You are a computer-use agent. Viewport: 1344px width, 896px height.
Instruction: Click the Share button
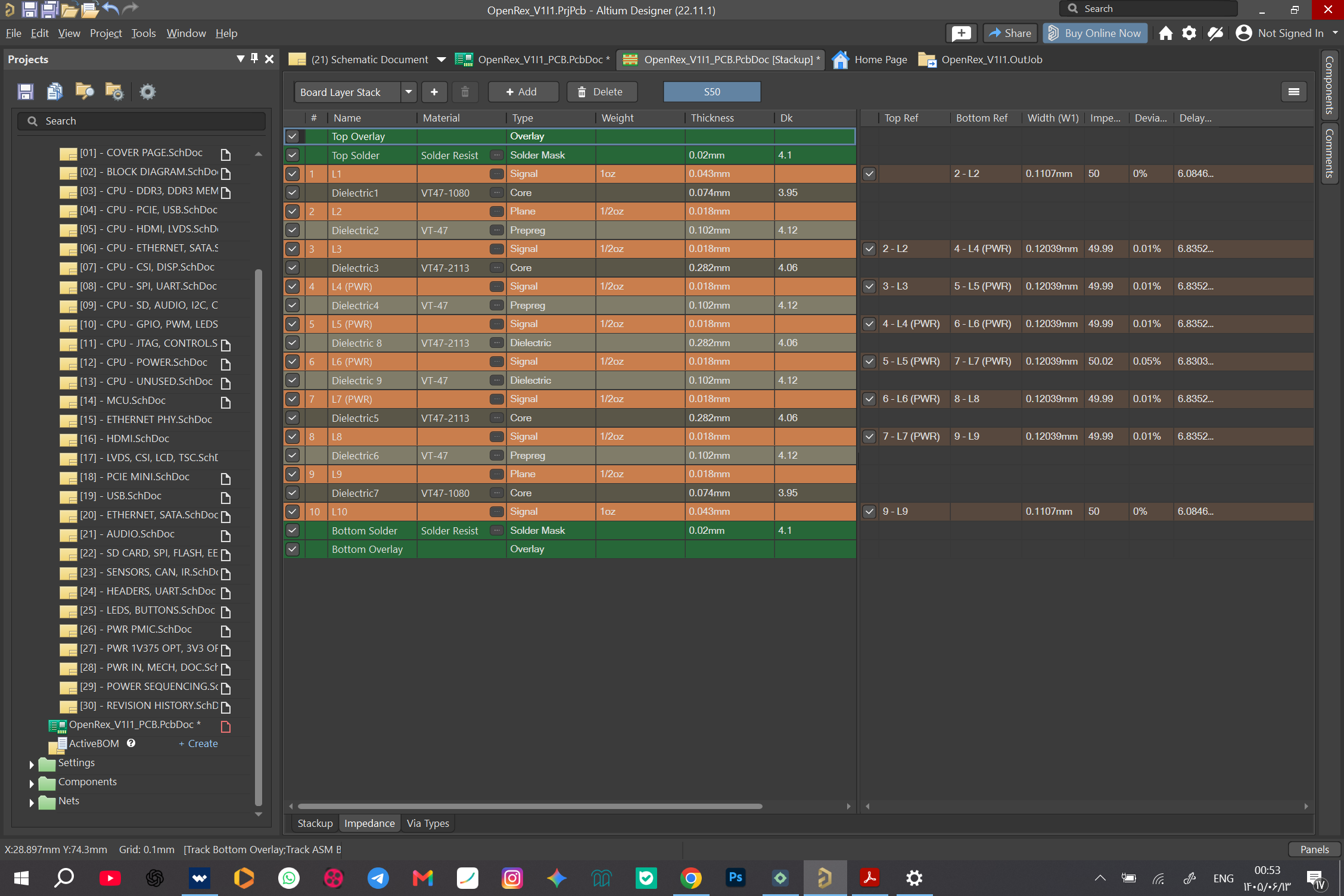click(x=1010, y=33)
